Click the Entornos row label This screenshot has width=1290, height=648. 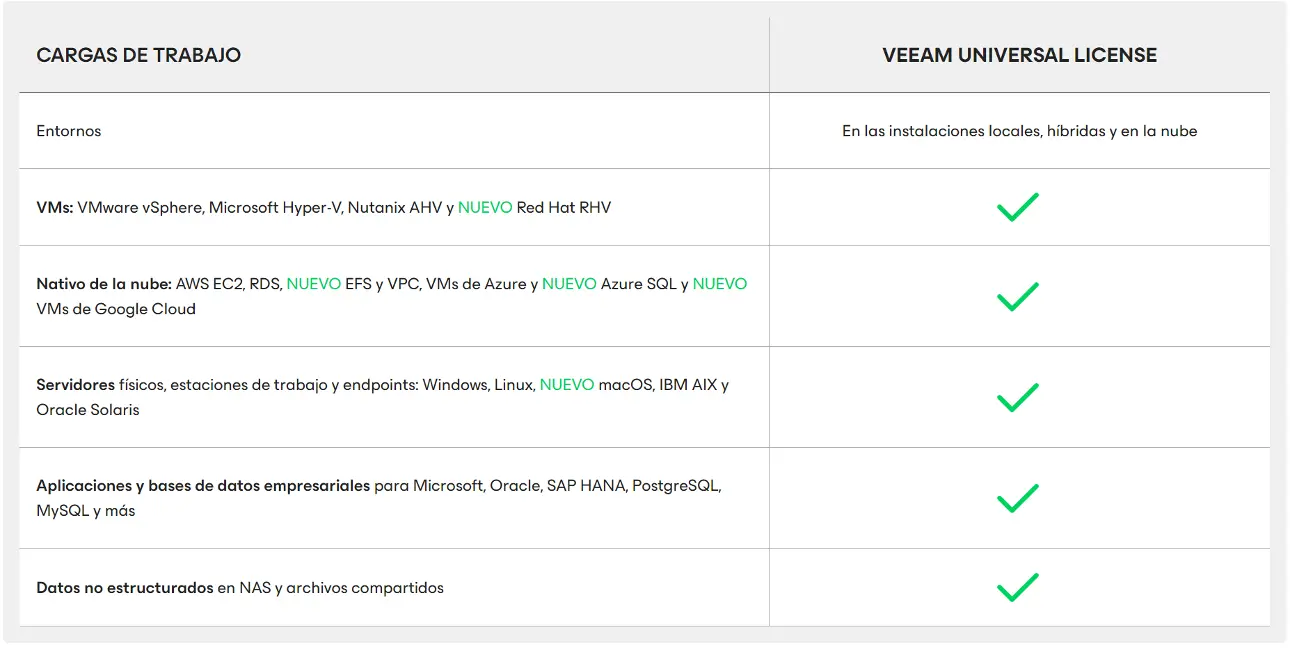(x=69, y=131)
